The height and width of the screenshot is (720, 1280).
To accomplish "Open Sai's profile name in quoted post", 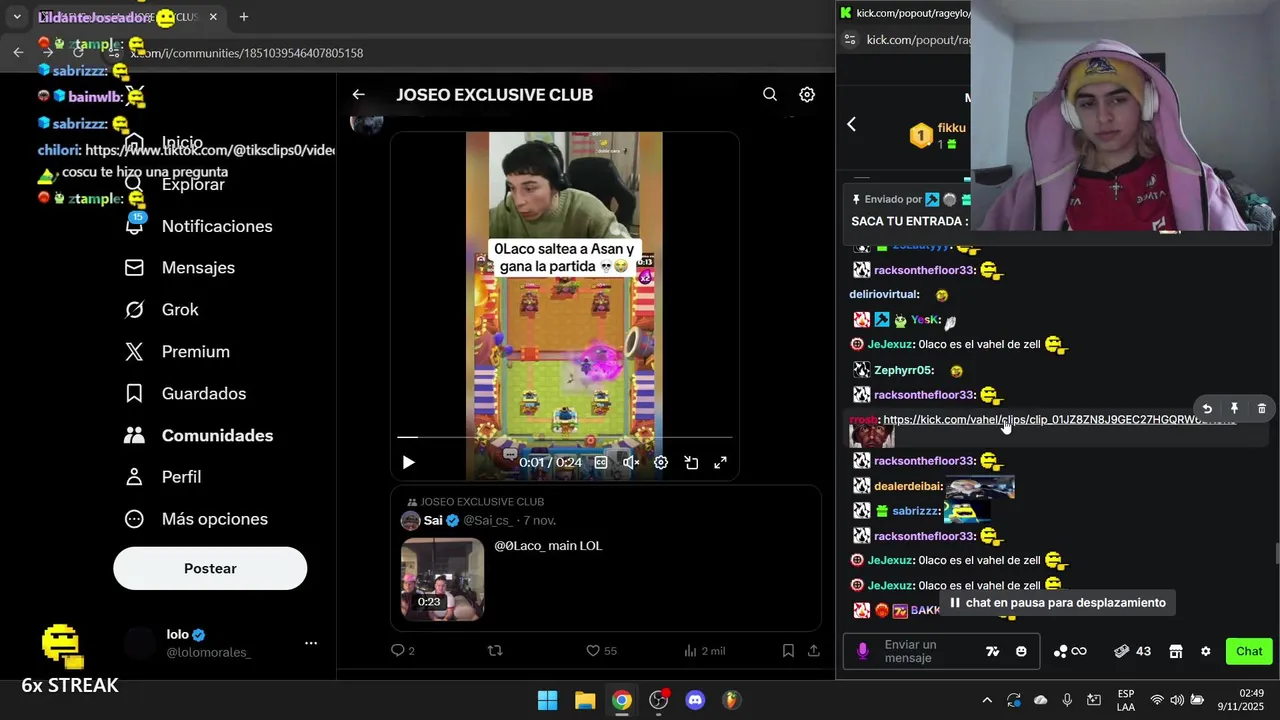I will [433, 520].
